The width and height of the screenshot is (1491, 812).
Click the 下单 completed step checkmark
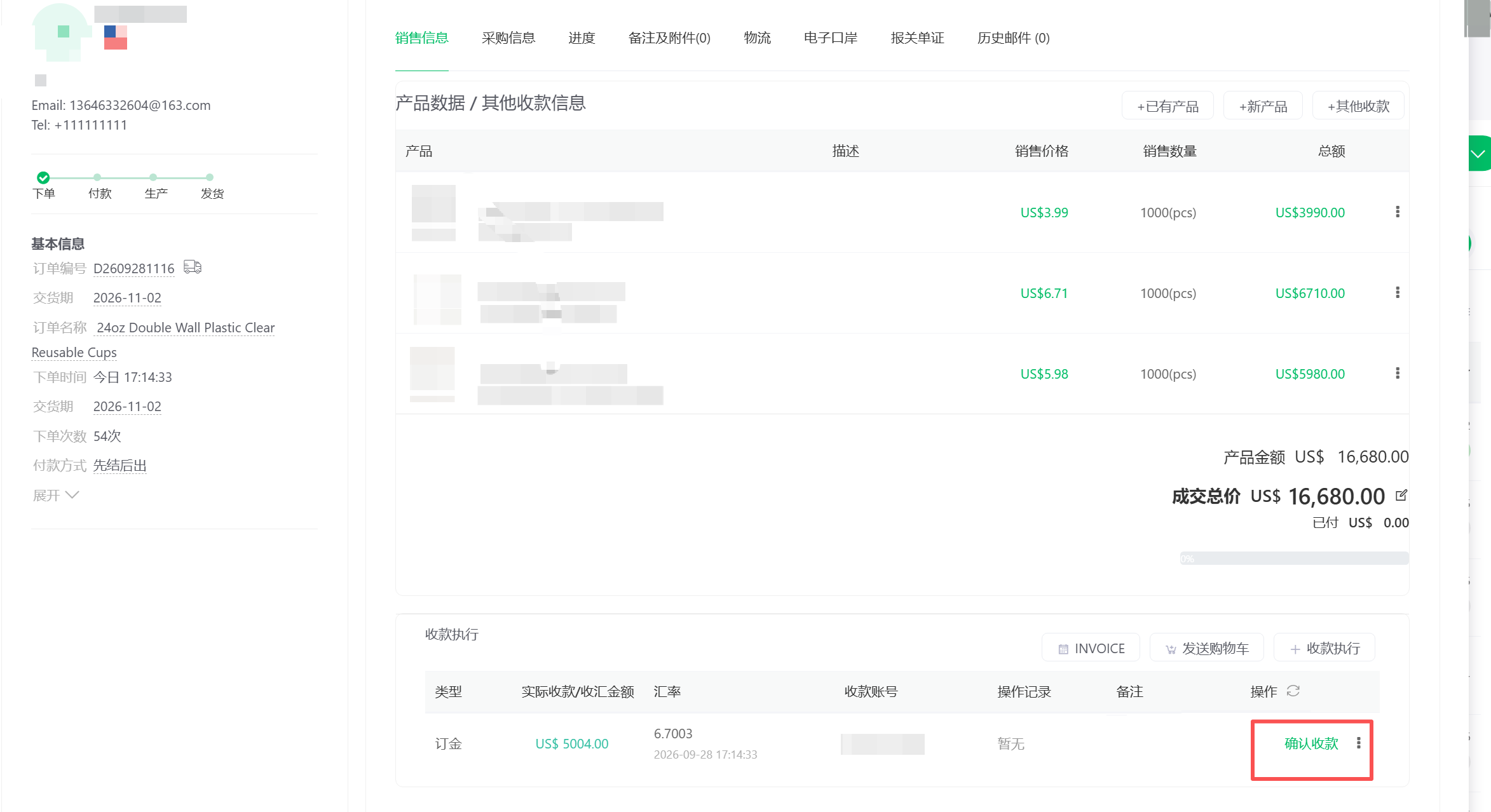pyautogui.click(x=43, y=177)
